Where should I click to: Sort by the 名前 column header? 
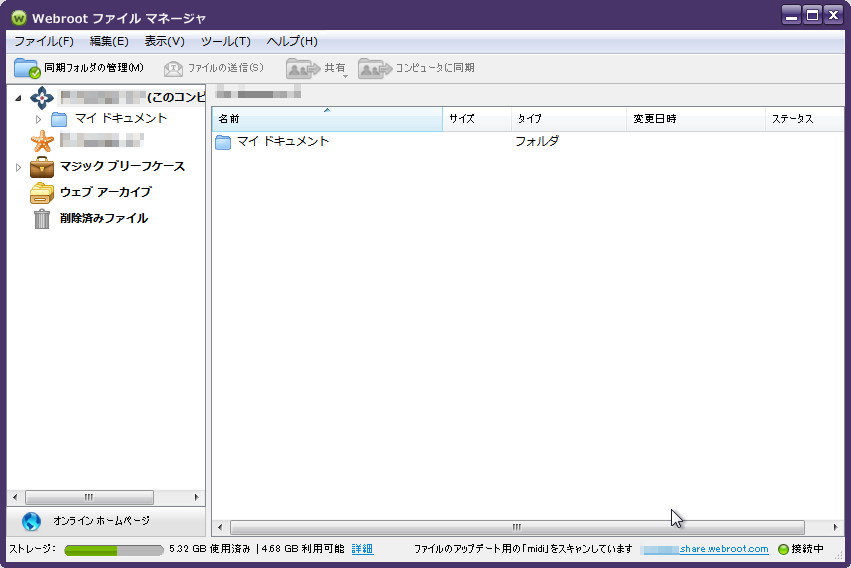click(327, 119)
